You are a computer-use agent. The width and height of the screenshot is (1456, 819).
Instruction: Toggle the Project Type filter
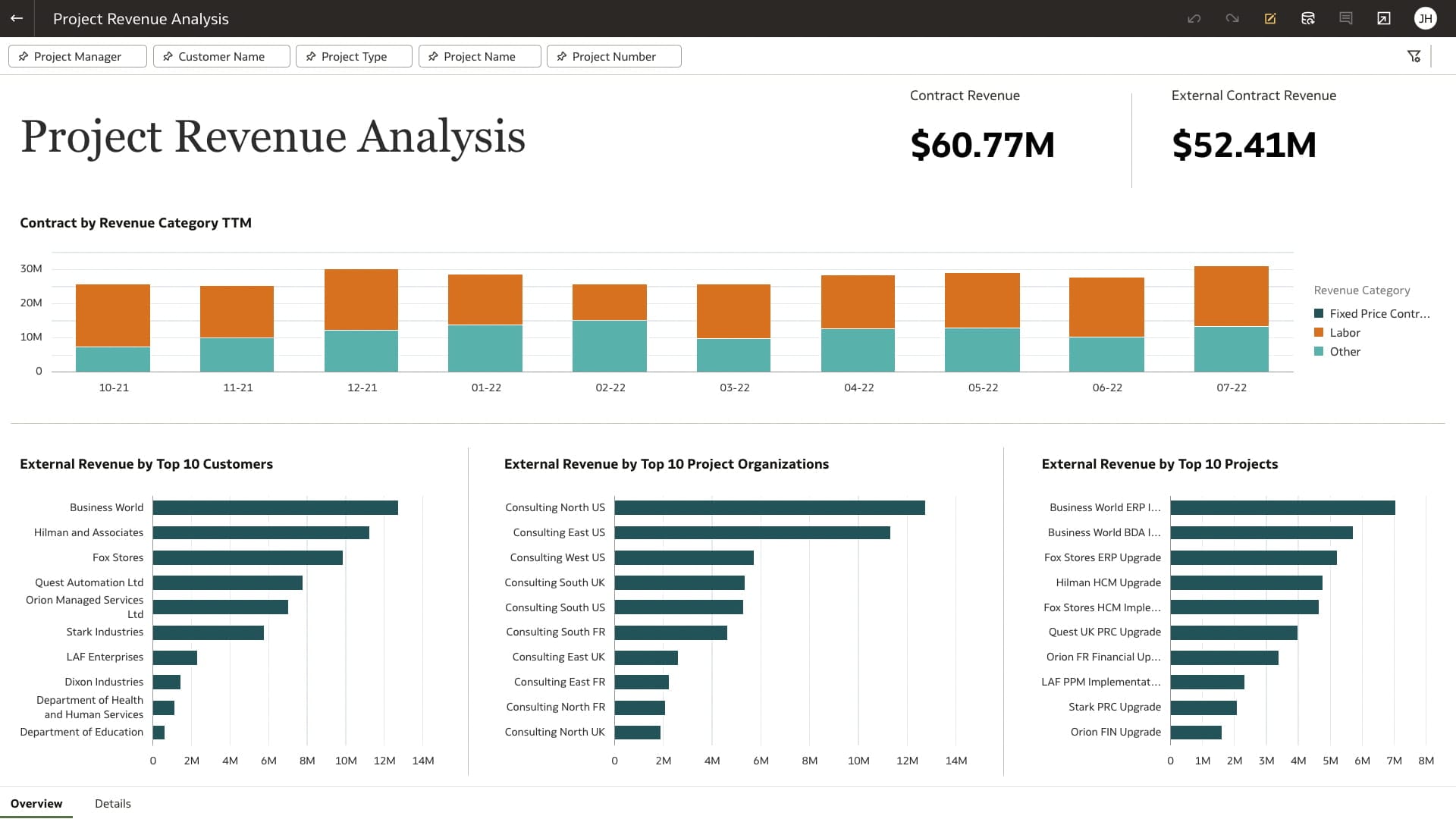(x=354, y=55)
